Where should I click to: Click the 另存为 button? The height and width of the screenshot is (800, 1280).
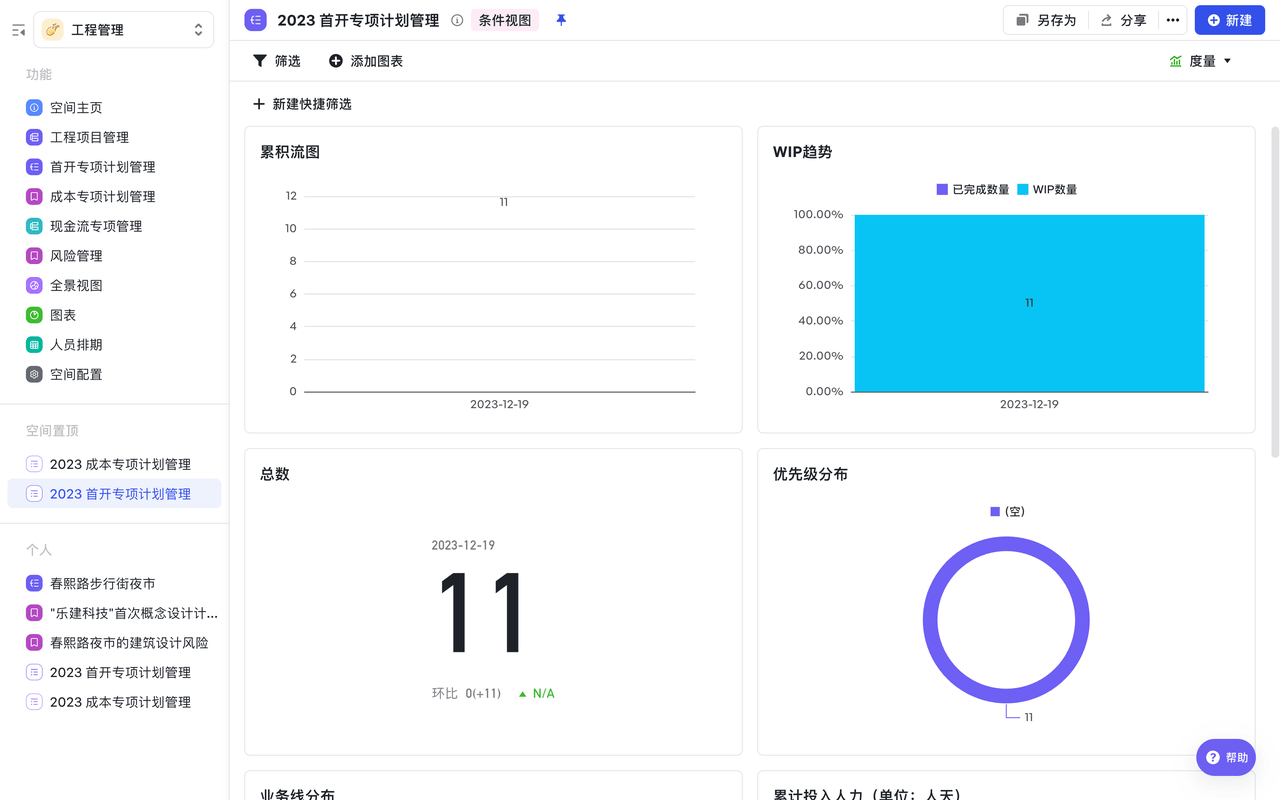pyautogui.click(x=1046, y=20)
